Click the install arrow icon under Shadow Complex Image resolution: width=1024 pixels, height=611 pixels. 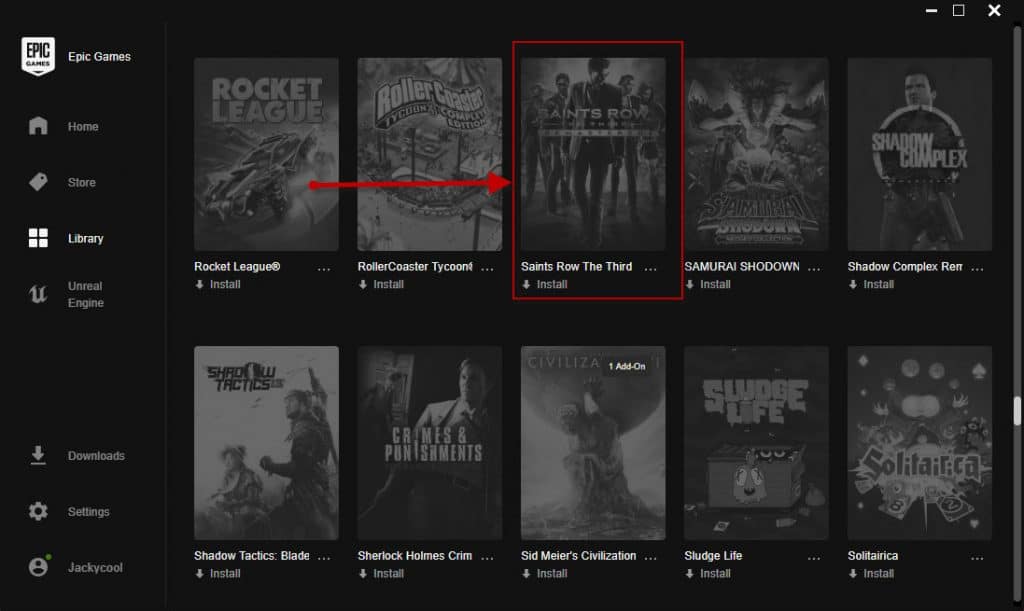[853, 284]
